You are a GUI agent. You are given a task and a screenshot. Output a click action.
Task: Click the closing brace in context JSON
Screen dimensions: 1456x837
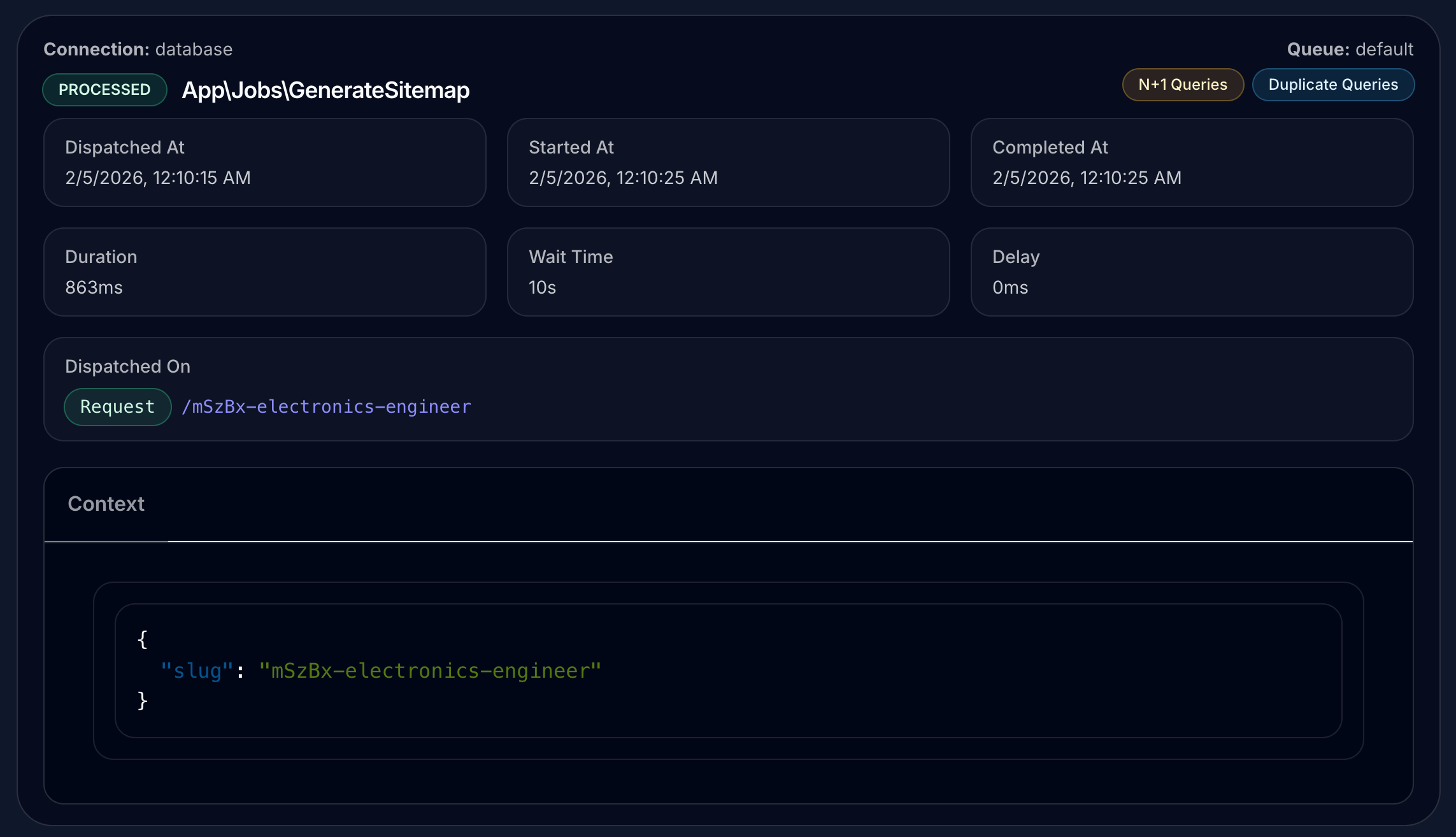(143, 701)
